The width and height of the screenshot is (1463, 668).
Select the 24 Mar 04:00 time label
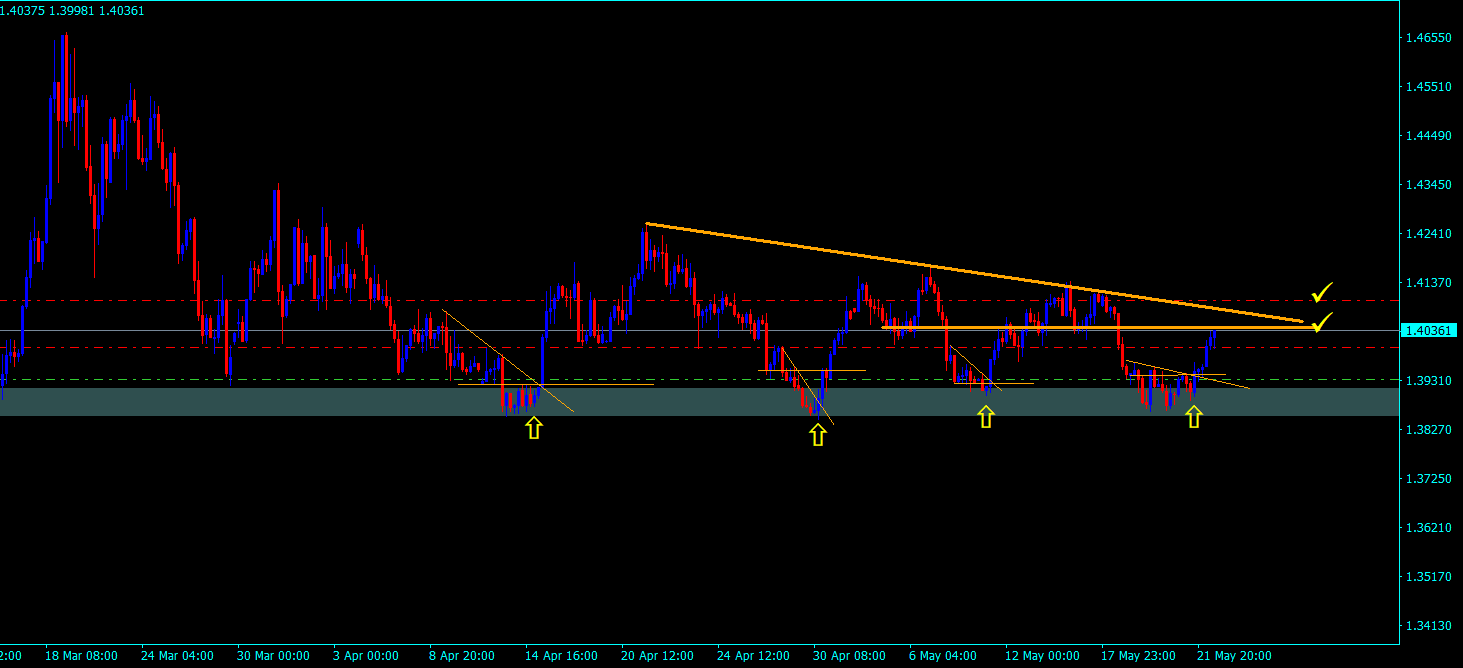point(178,656)
